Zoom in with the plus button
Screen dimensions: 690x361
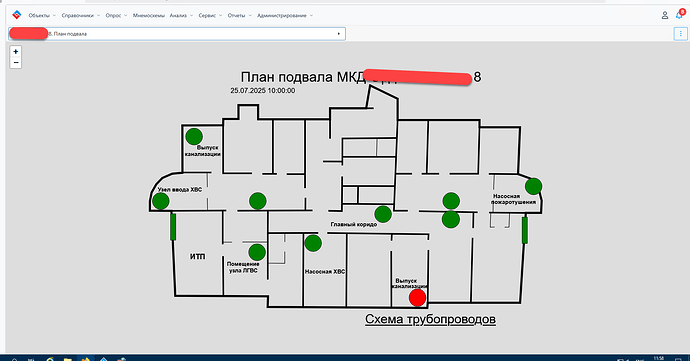pyautogui.click(x=15, y=52)
